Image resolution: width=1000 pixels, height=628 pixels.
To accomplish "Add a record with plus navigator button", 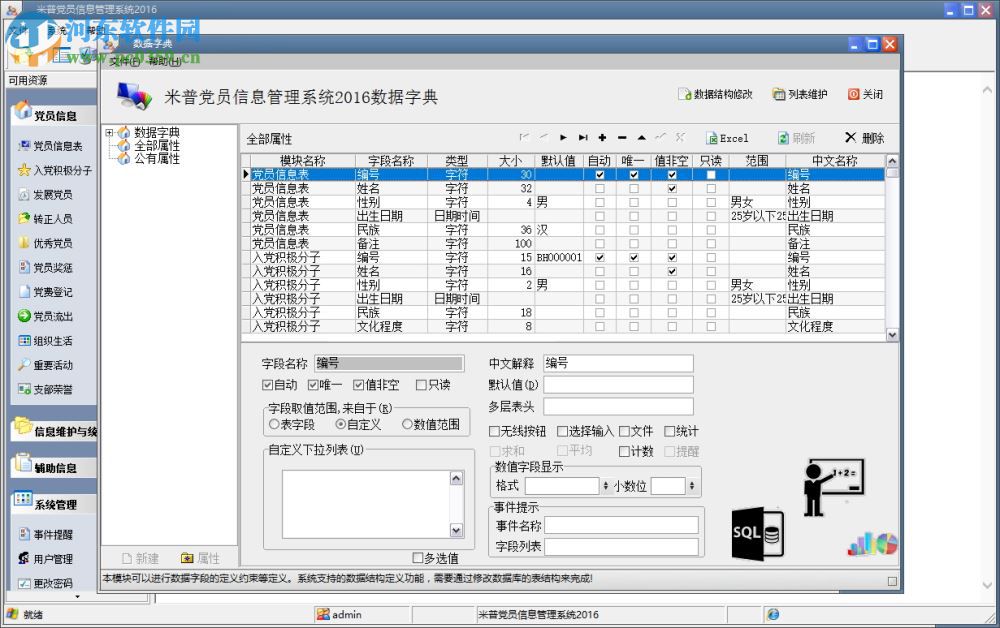I will (x=602, y=137).
